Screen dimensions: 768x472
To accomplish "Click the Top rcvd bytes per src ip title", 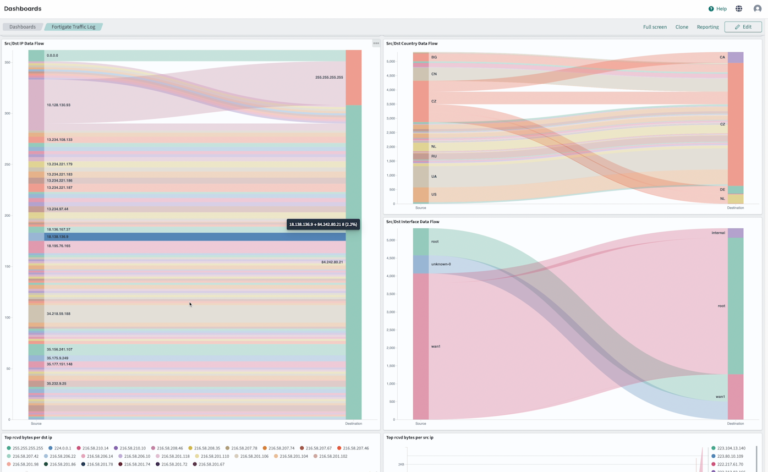I will click(x=410, y=437).
